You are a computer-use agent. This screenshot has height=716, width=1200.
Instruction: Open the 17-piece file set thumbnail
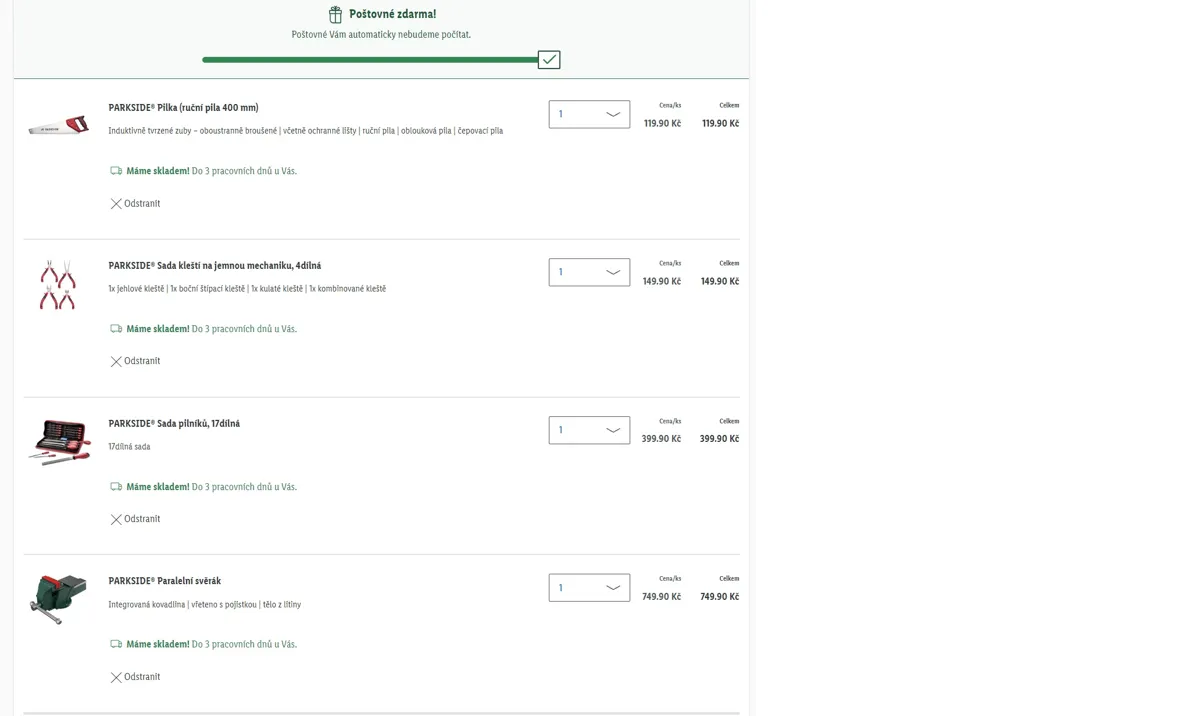pos(59,442)
